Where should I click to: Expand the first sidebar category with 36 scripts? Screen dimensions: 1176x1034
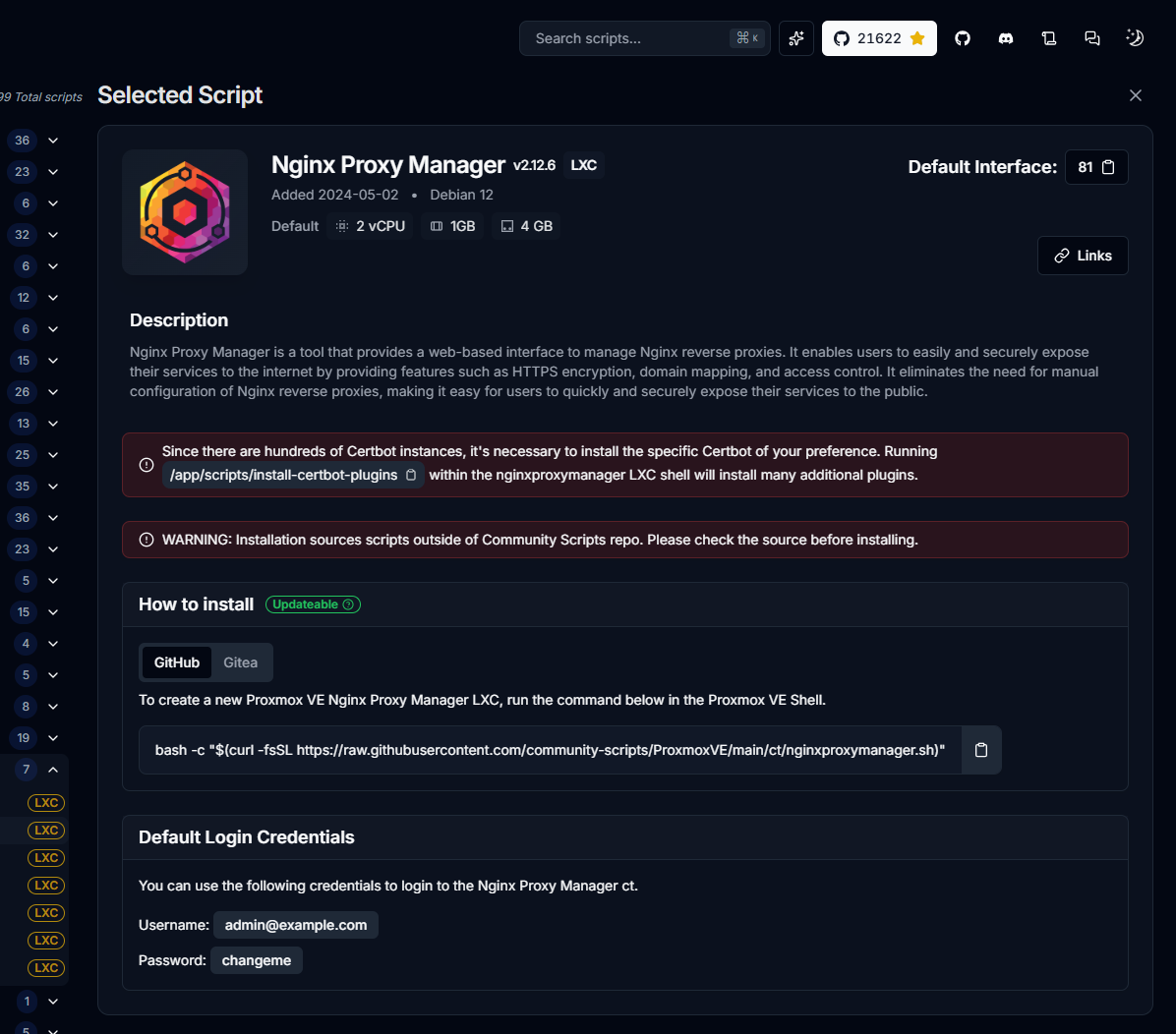[x=53, y=141]
